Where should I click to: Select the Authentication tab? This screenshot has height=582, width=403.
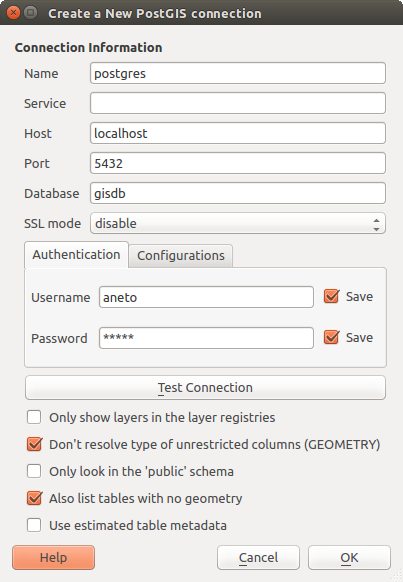[76, 255]
